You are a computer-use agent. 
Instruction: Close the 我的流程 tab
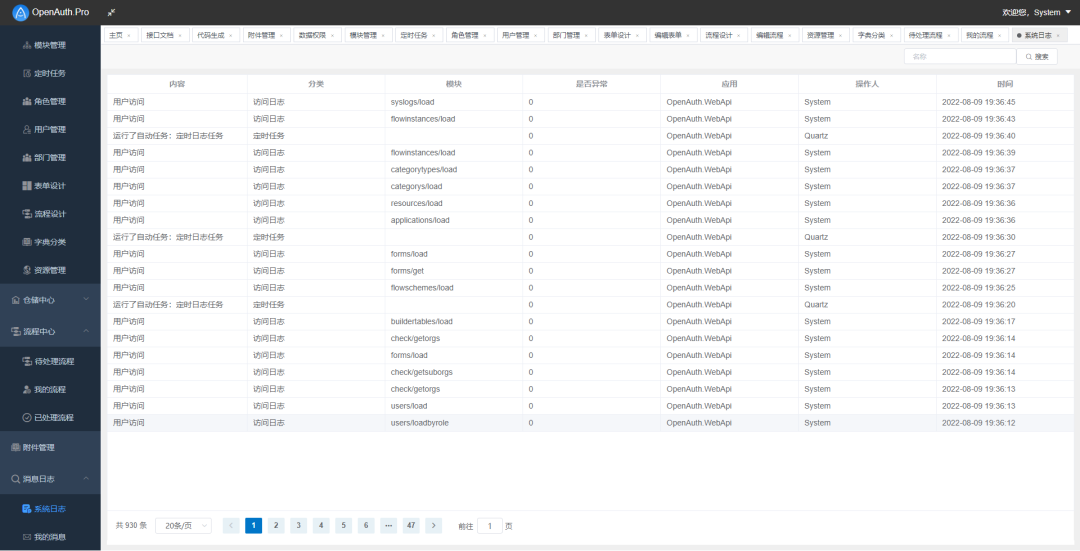tap(1000, 35)
